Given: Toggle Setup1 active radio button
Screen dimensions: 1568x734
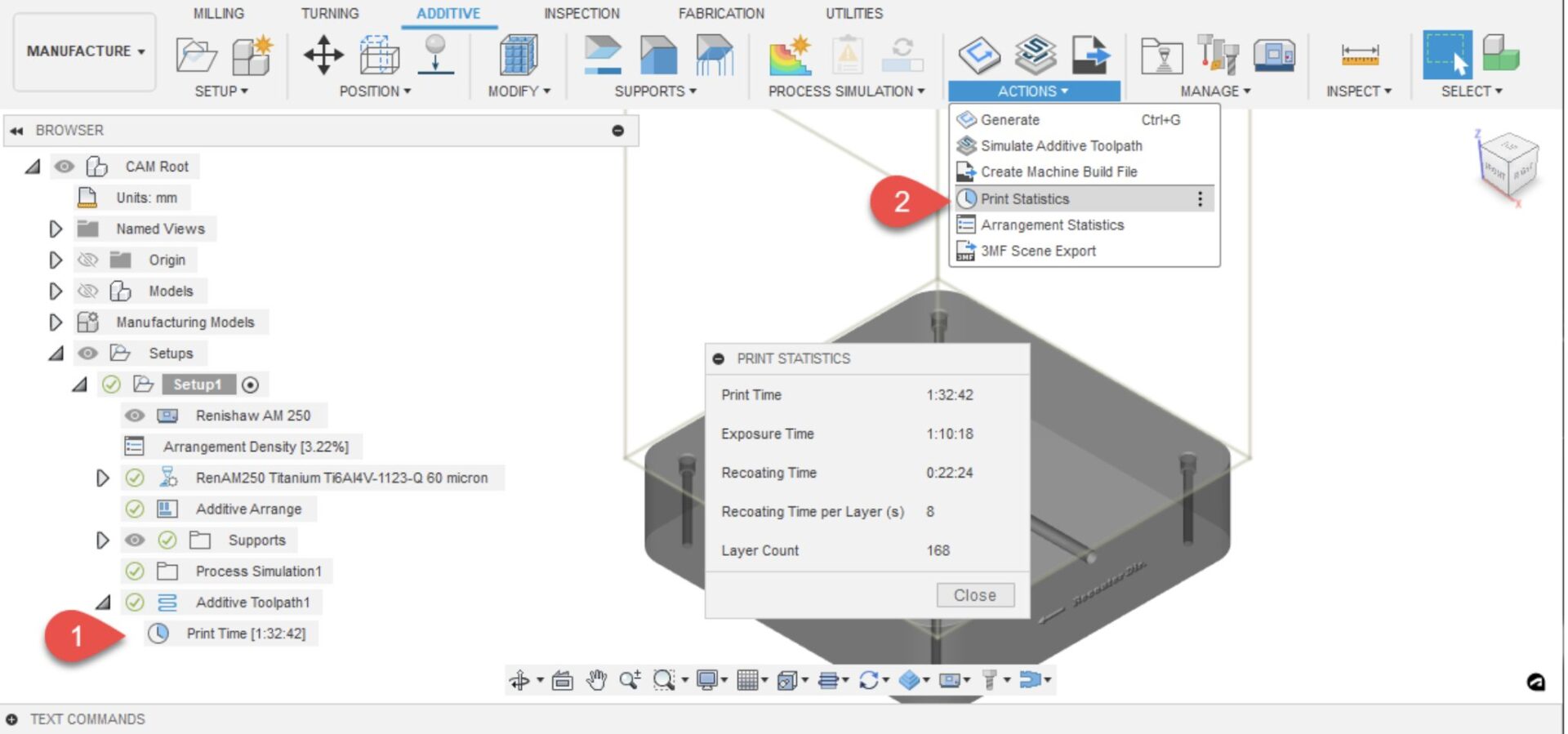Looking at the screenshot, I should tap(251, 385).
